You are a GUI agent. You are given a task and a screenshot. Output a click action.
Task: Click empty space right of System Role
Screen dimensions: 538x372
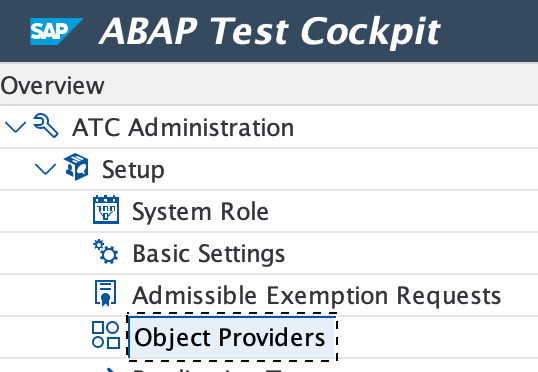pos(403,212)
